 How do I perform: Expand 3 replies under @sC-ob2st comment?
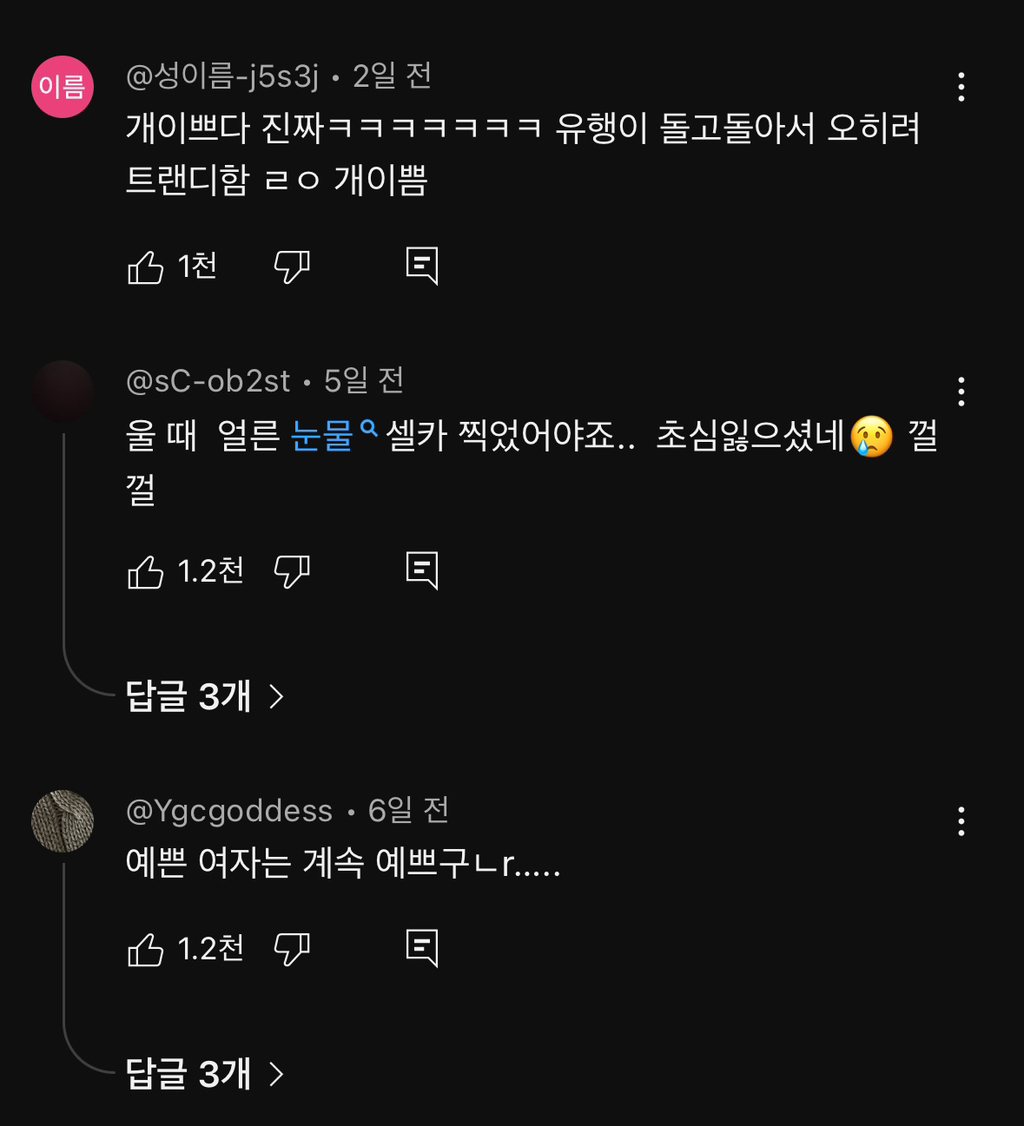point(204,696)
